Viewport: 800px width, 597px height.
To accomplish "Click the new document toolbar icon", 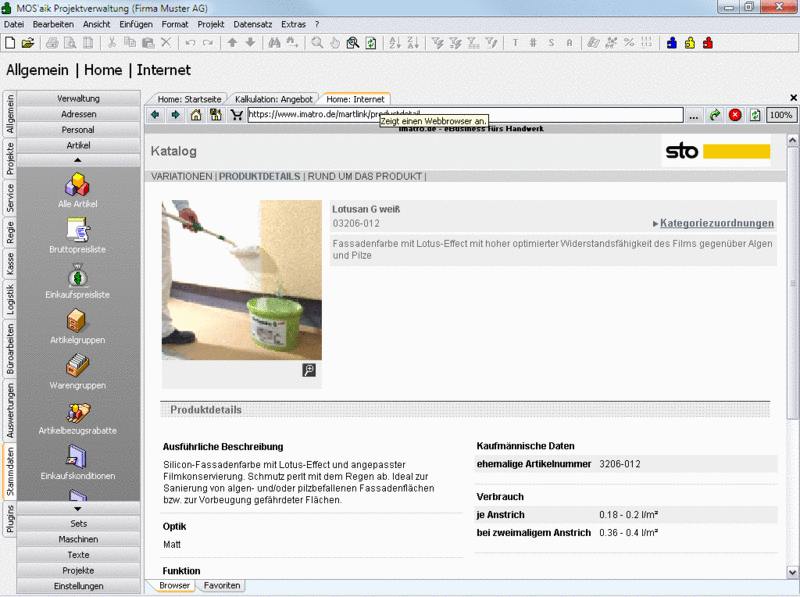I will 10,43.
